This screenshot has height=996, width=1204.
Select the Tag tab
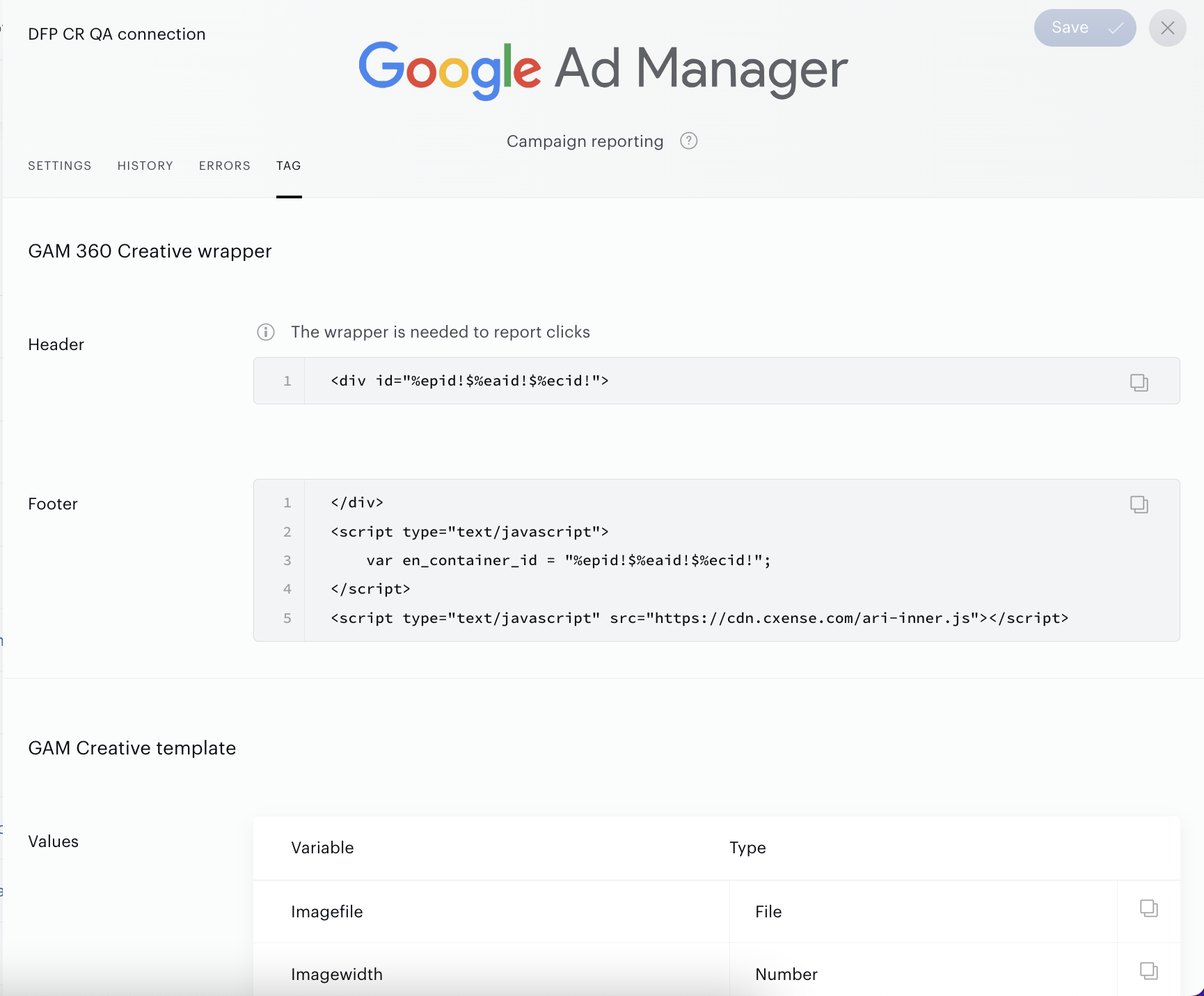click(x=288, y=166)
